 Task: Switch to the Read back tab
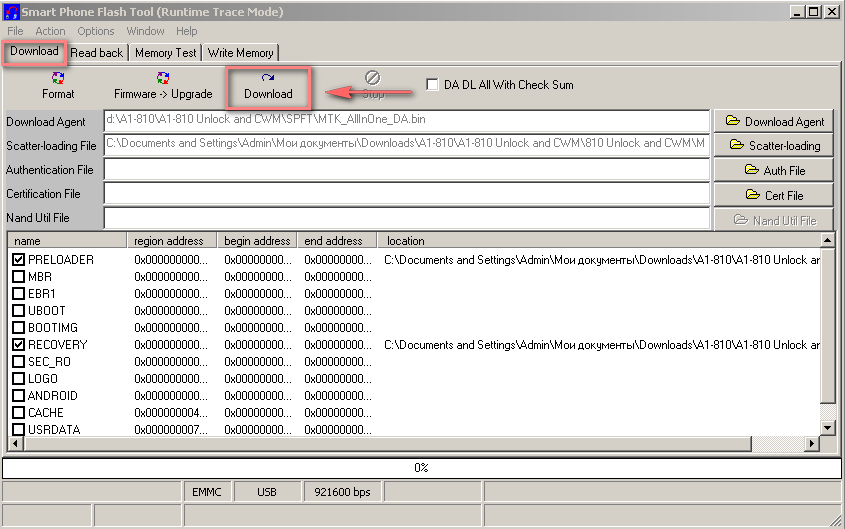click(97, 53)
